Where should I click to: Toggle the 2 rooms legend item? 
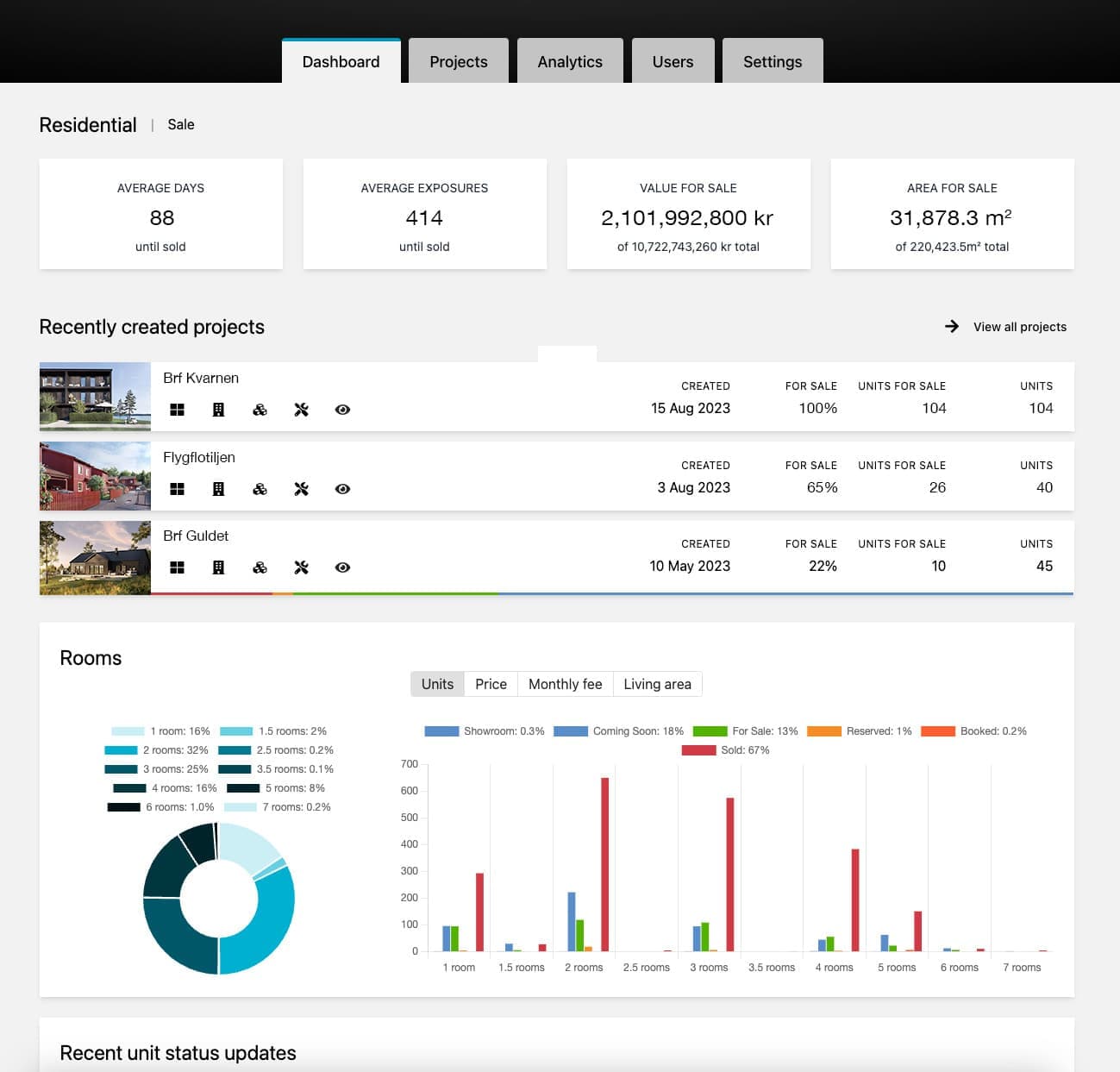[x=156, y=750]
